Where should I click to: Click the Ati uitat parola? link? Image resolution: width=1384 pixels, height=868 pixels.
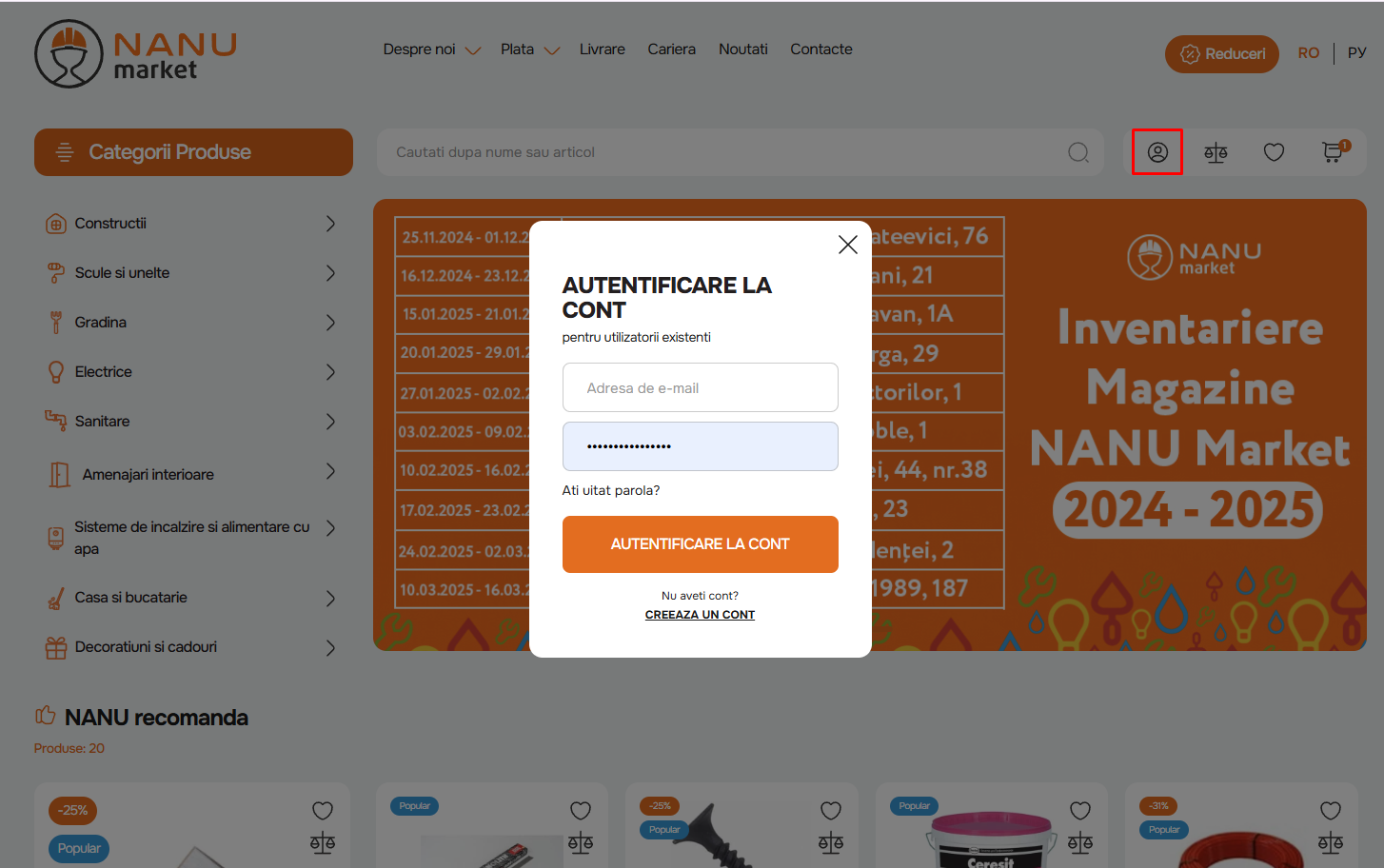[611, 491]
